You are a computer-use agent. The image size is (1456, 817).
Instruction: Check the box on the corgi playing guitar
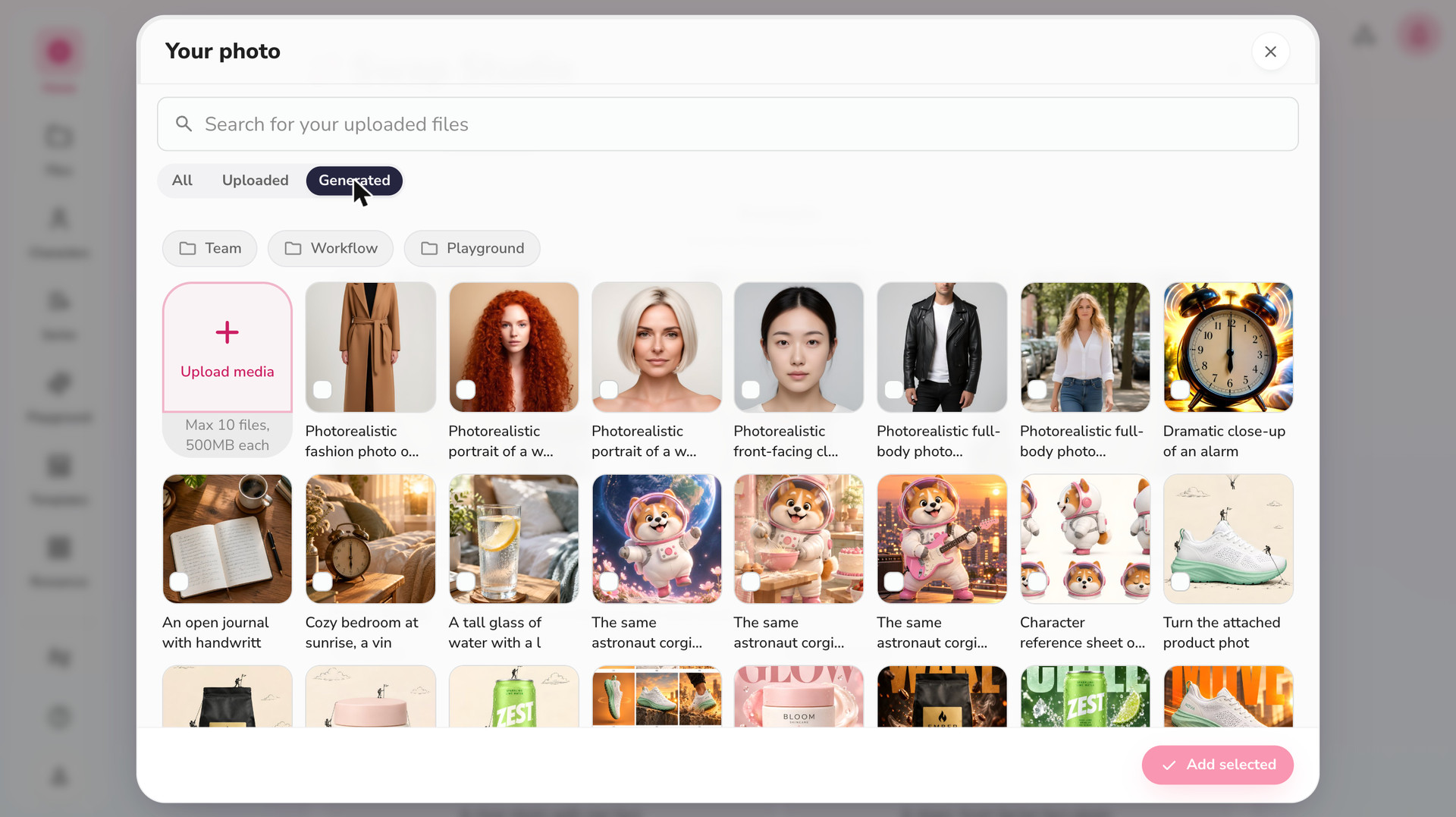pyautogui.click(x=894, y=582)
